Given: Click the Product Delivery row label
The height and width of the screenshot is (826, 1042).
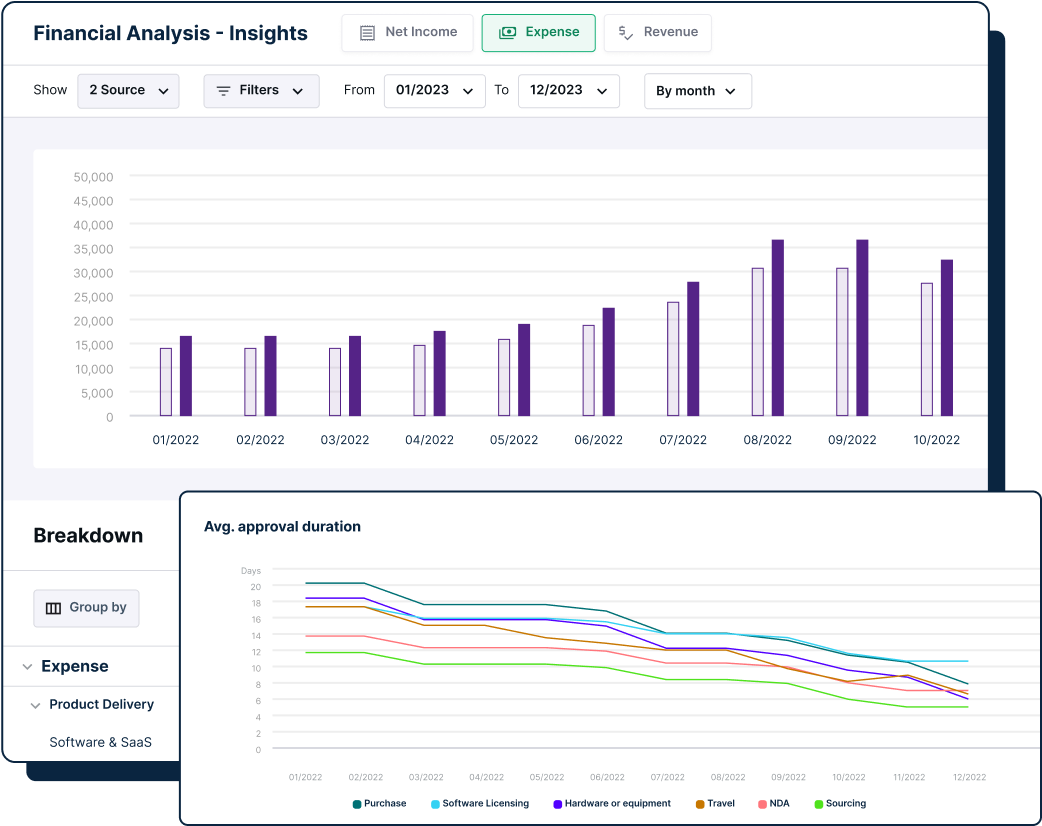Looking at the screenshot, I should click(102, 704).
